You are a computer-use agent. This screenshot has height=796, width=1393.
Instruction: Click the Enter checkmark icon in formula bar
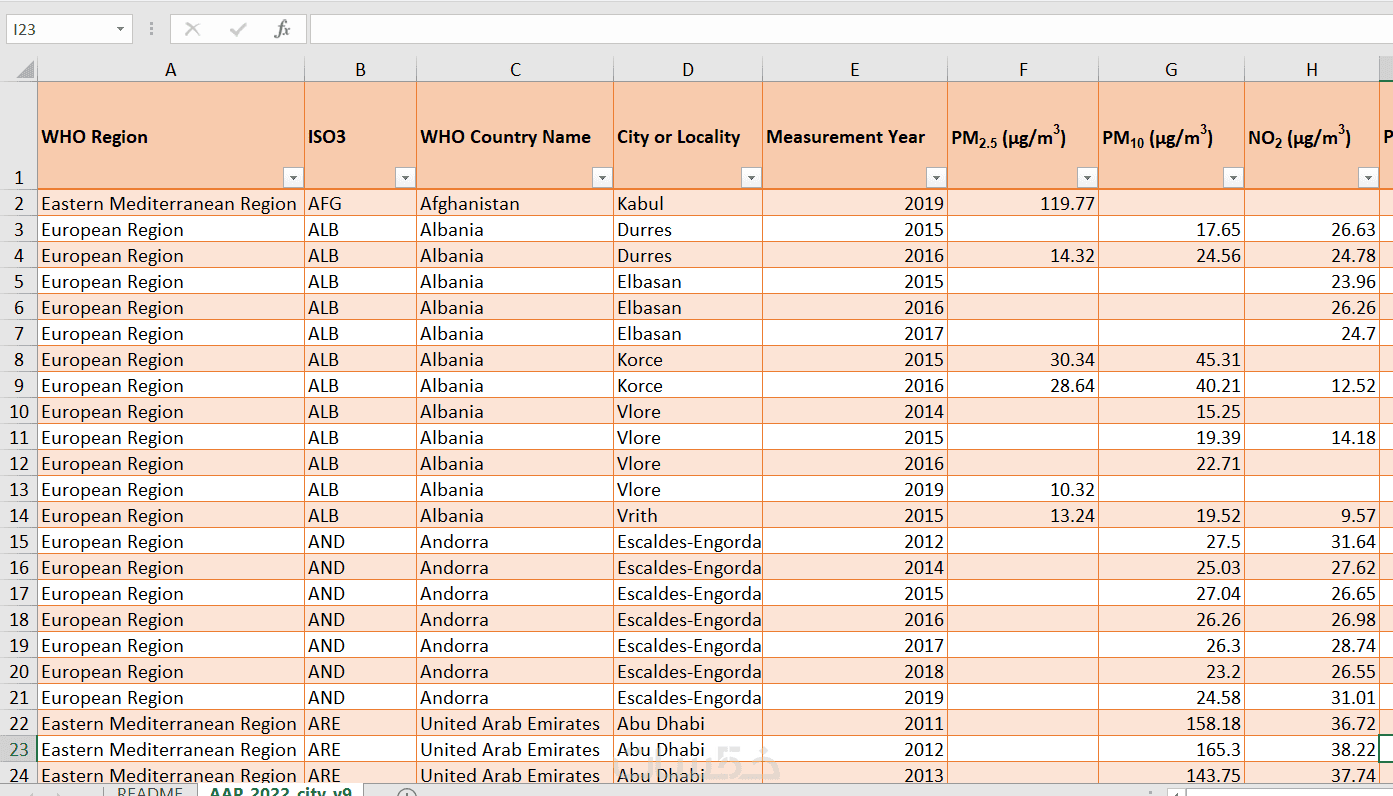coord(238,30)
